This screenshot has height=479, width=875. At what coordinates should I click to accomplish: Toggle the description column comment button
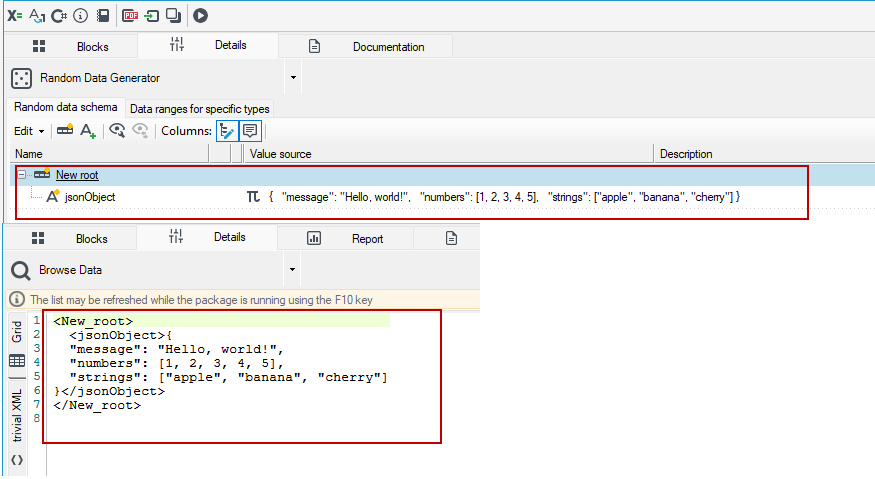click(250, 131)
